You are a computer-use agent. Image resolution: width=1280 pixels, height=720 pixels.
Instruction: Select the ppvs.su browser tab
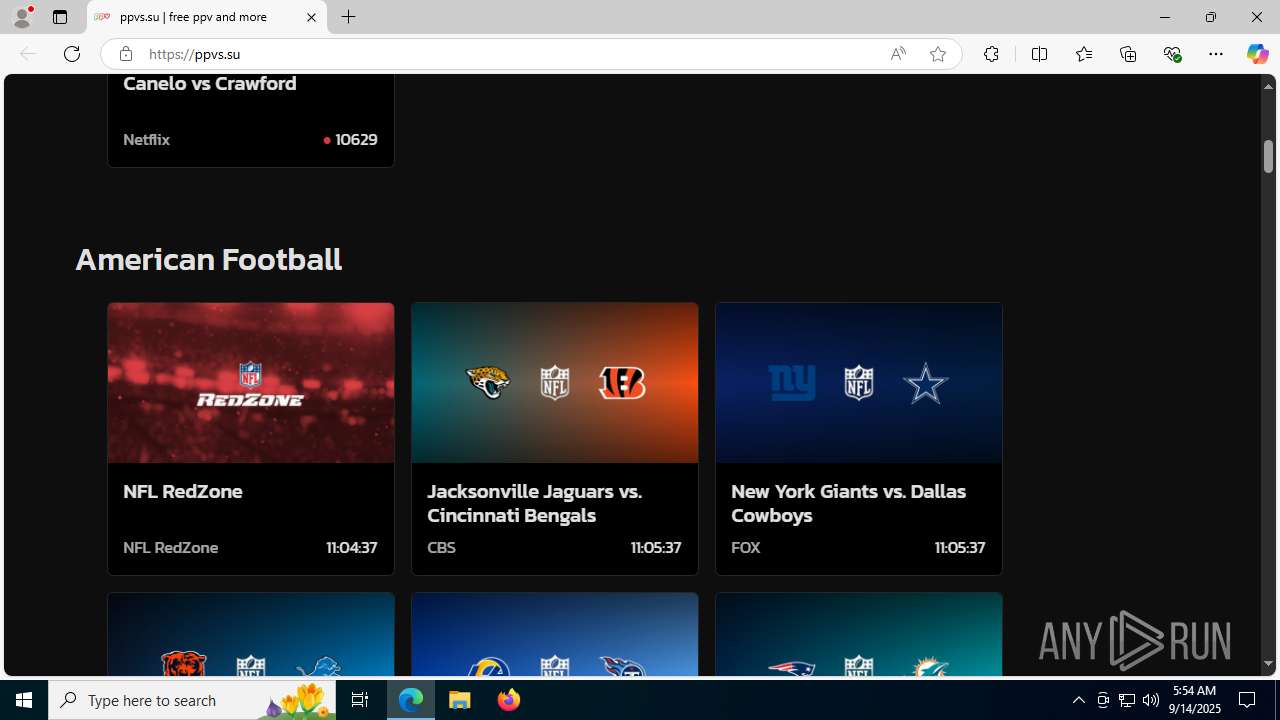click(207, 17)
